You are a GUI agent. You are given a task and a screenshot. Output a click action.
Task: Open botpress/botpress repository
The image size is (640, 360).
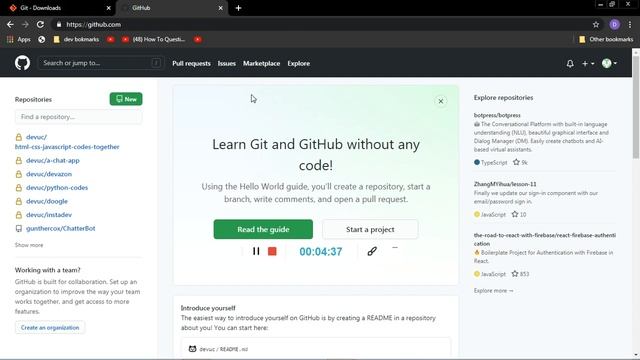click(x=497, y=116)
